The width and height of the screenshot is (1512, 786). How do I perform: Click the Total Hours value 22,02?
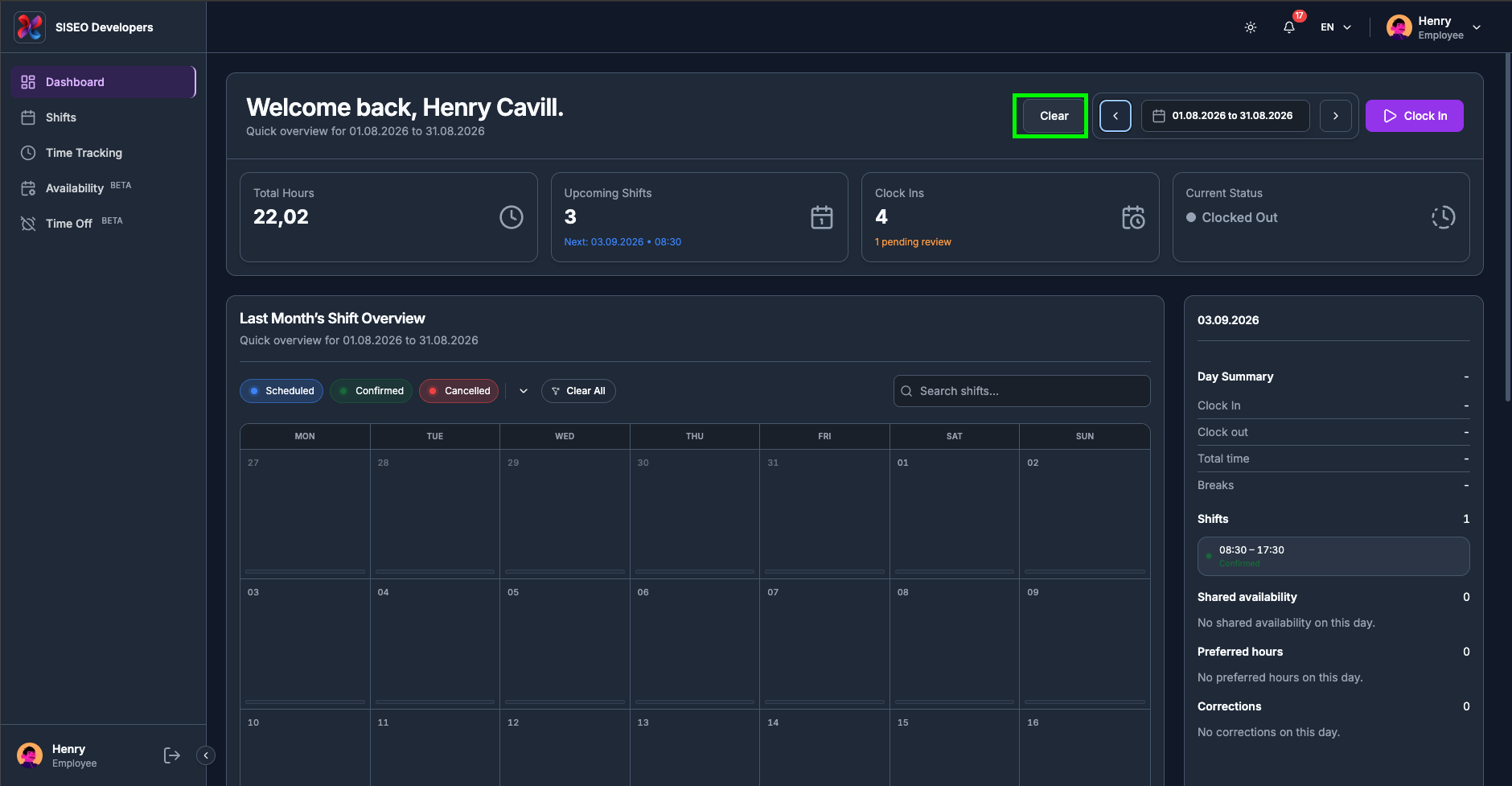point(281,217)
